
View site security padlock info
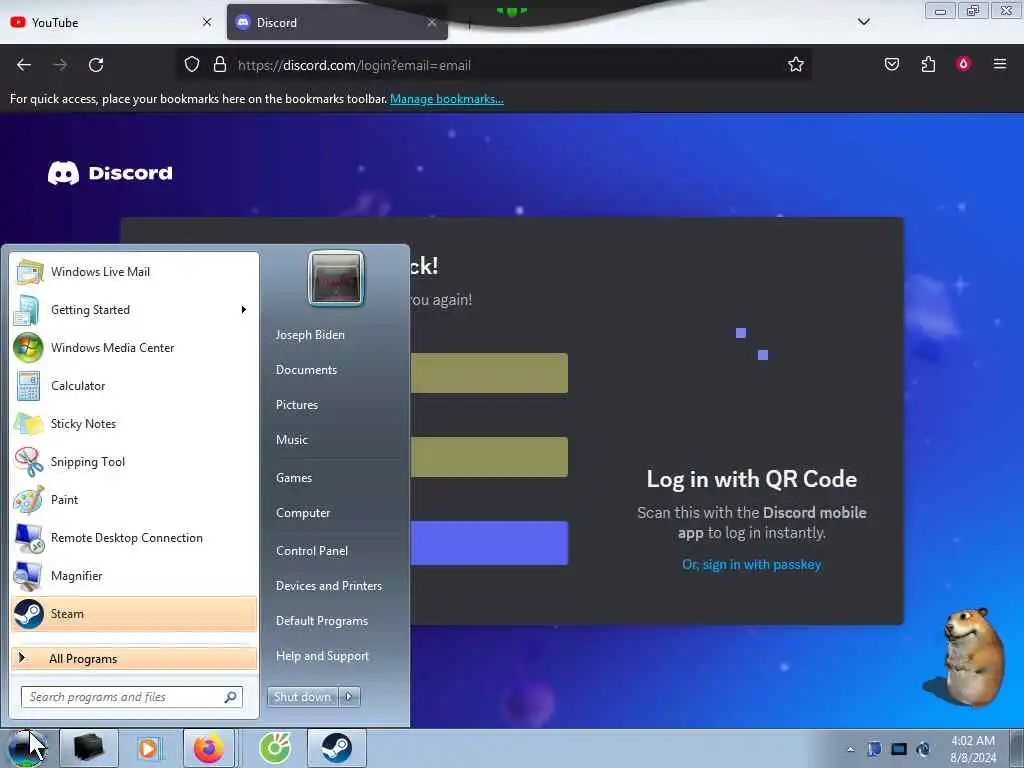[x=220, y=65]
